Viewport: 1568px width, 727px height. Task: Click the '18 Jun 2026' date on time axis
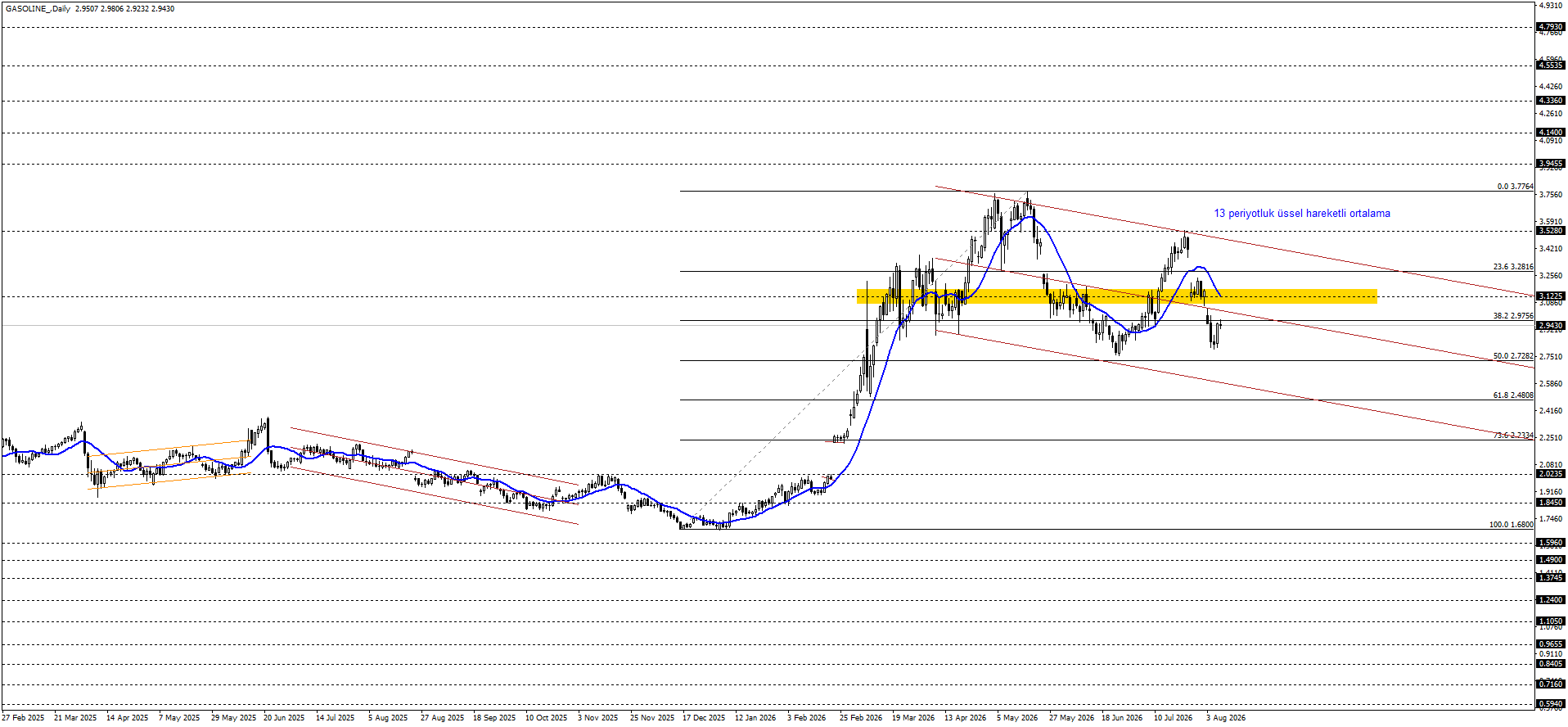coord(1122,718)
